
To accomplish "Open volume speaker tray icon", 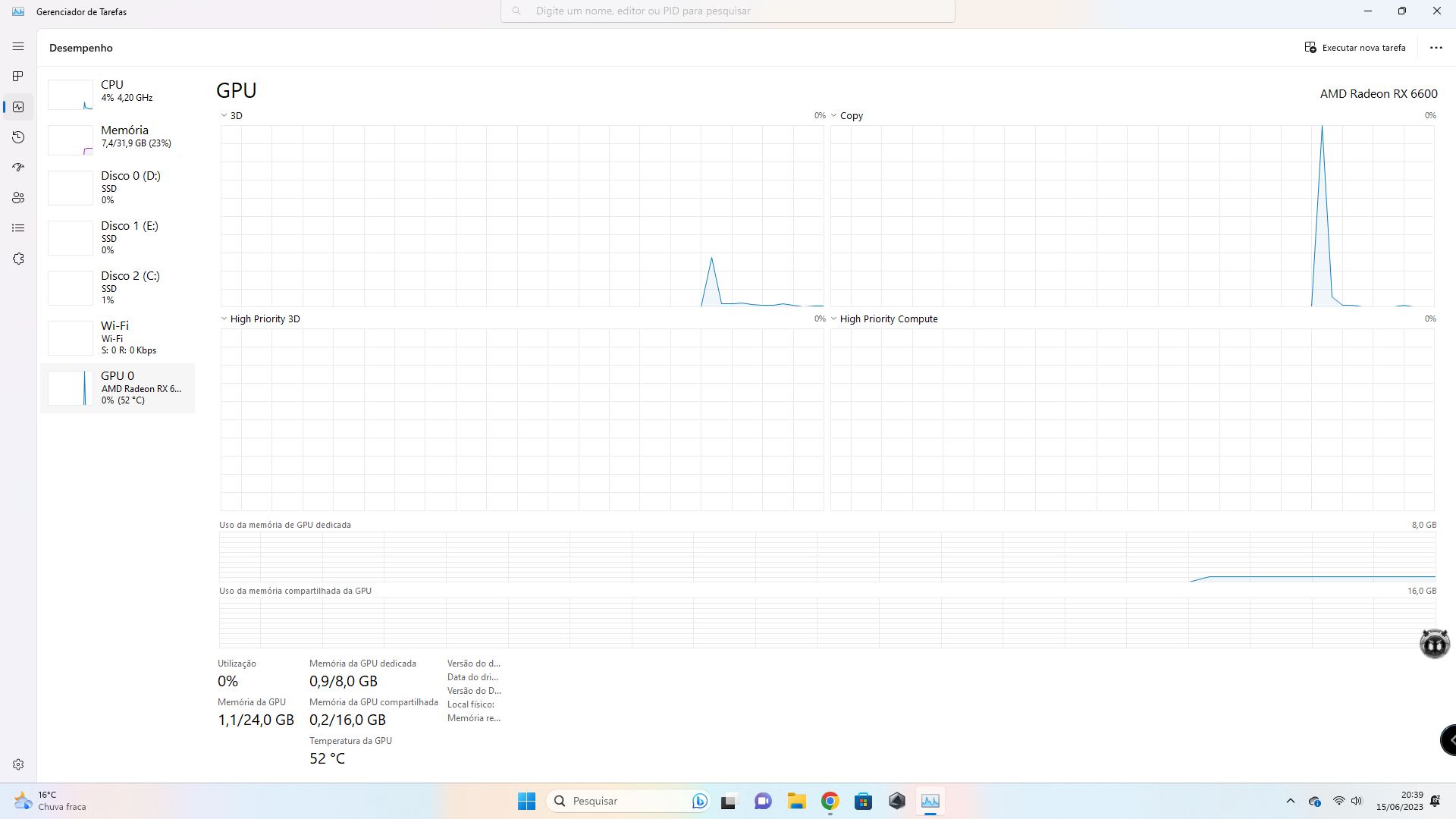I will pyautogui.click(x=1357, y=801).
